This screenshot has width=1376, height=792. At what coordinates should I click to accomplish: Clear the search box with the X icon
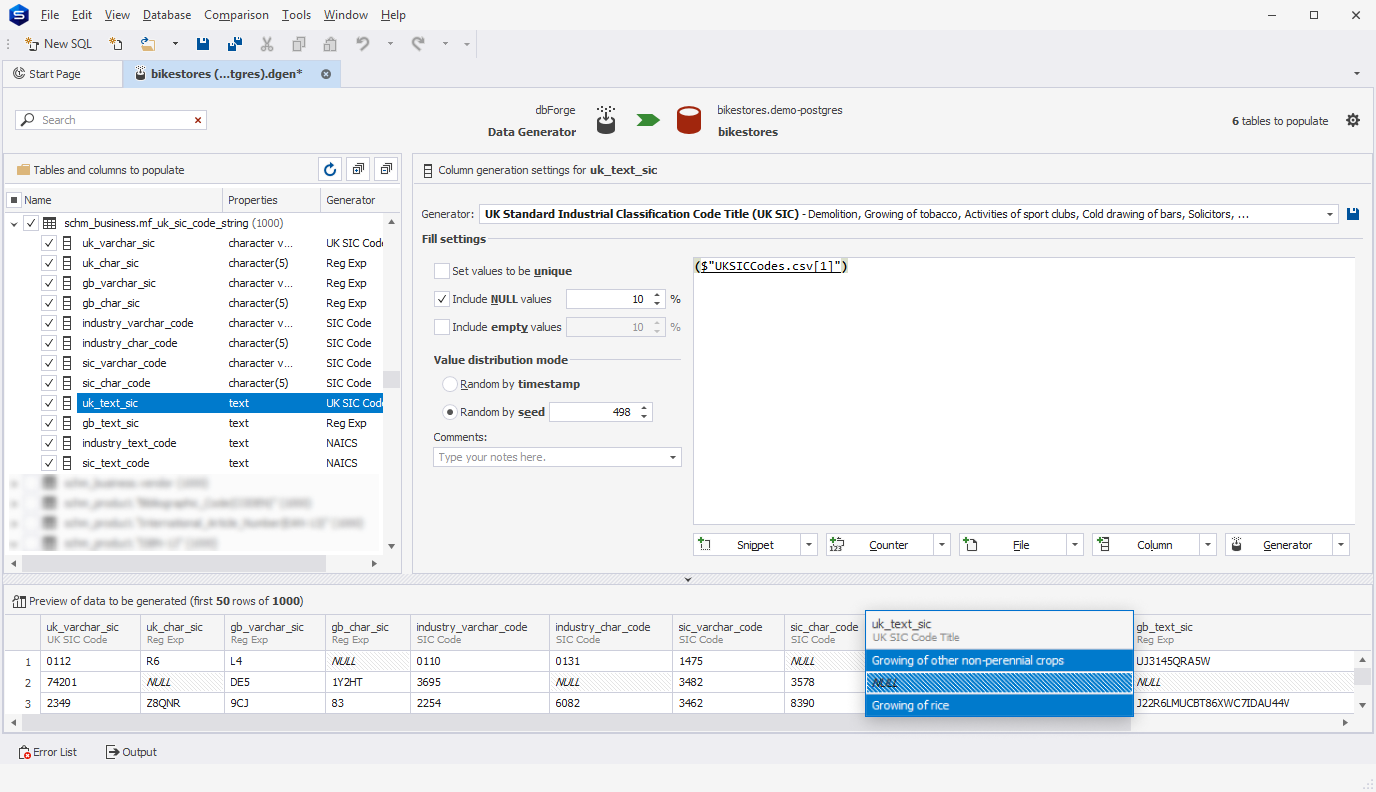click(198, 120)
